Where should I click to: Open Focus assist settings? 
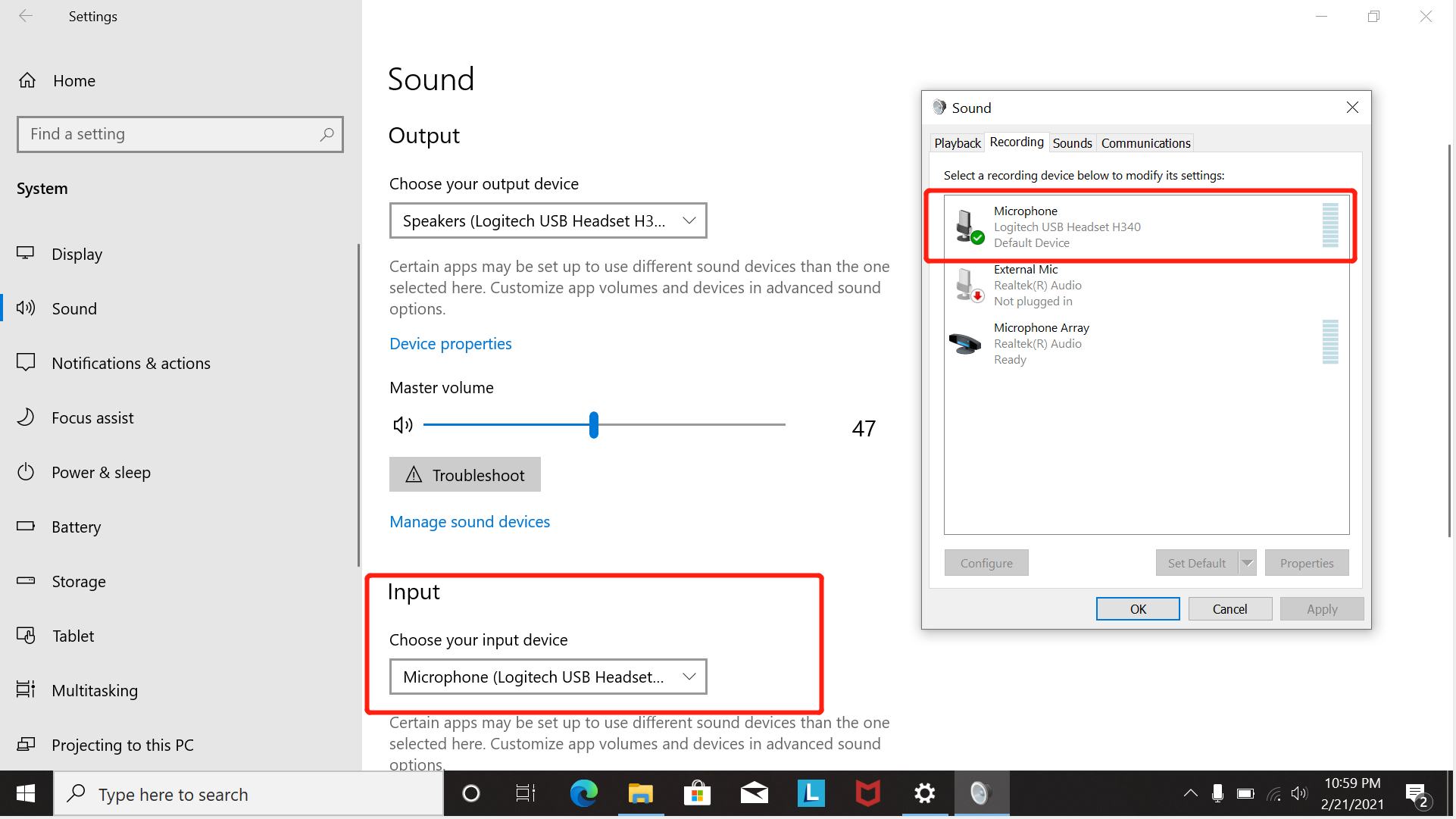pos(93,417)
